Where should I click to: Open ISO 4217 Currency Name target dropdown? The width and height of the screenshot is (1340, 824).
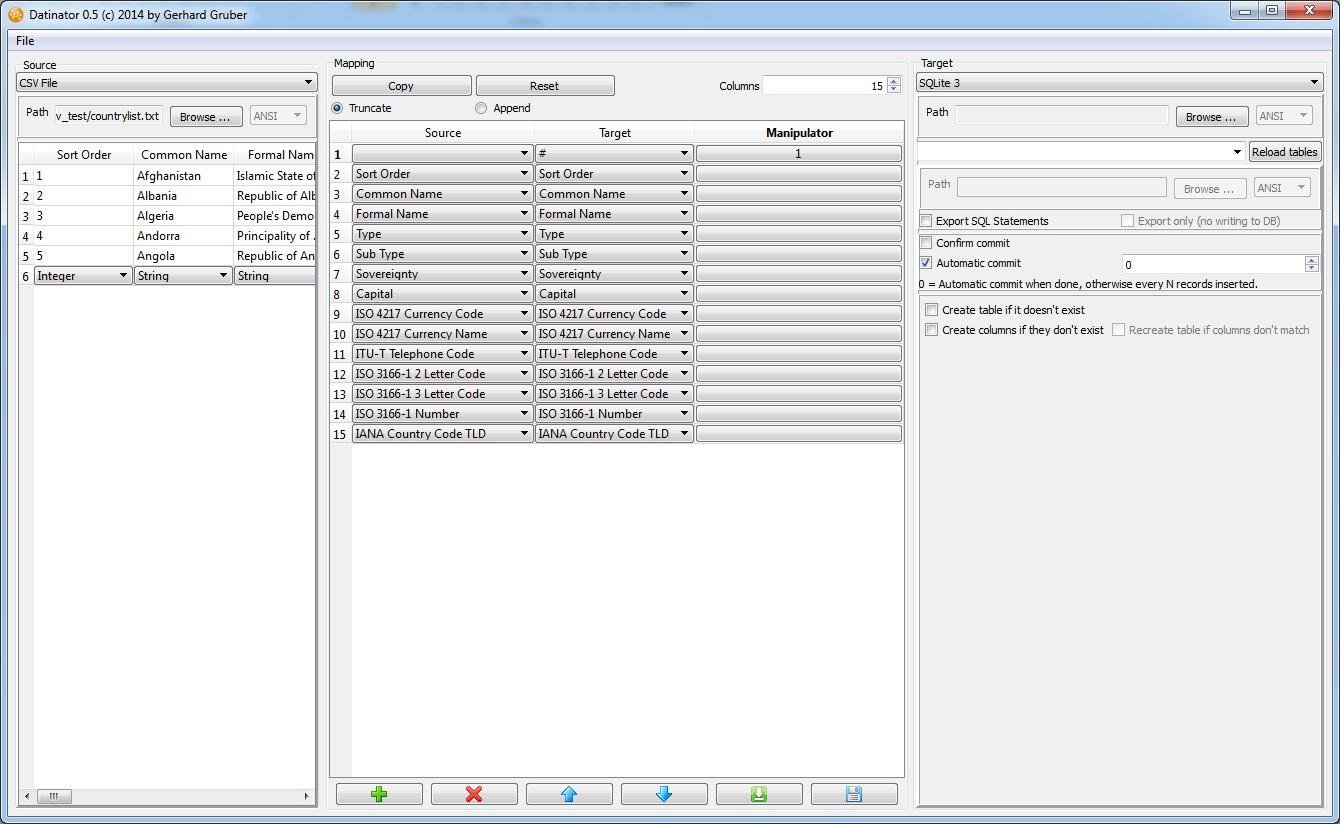point(614,334)
